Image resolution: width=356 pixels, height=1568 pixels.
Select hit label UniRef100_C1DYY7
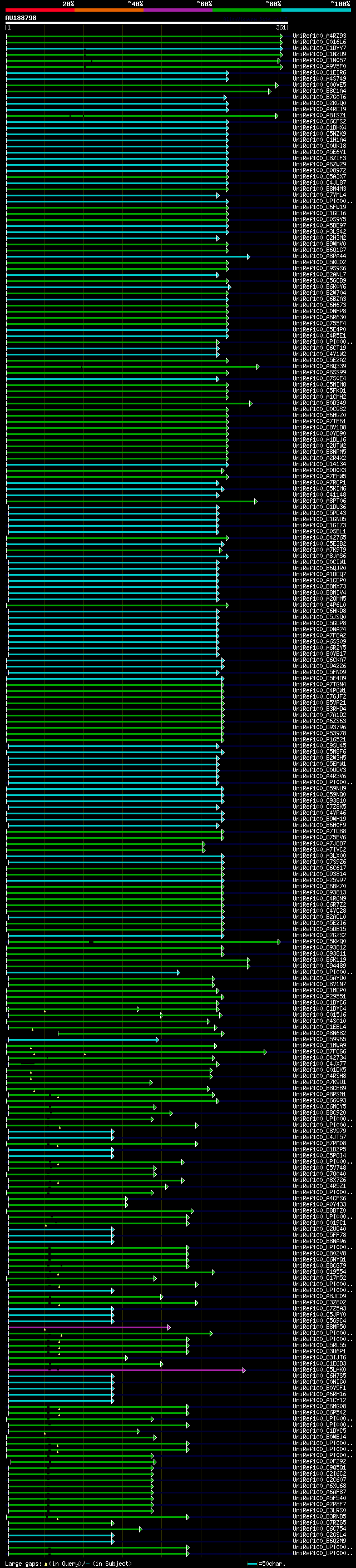point(319,48)
